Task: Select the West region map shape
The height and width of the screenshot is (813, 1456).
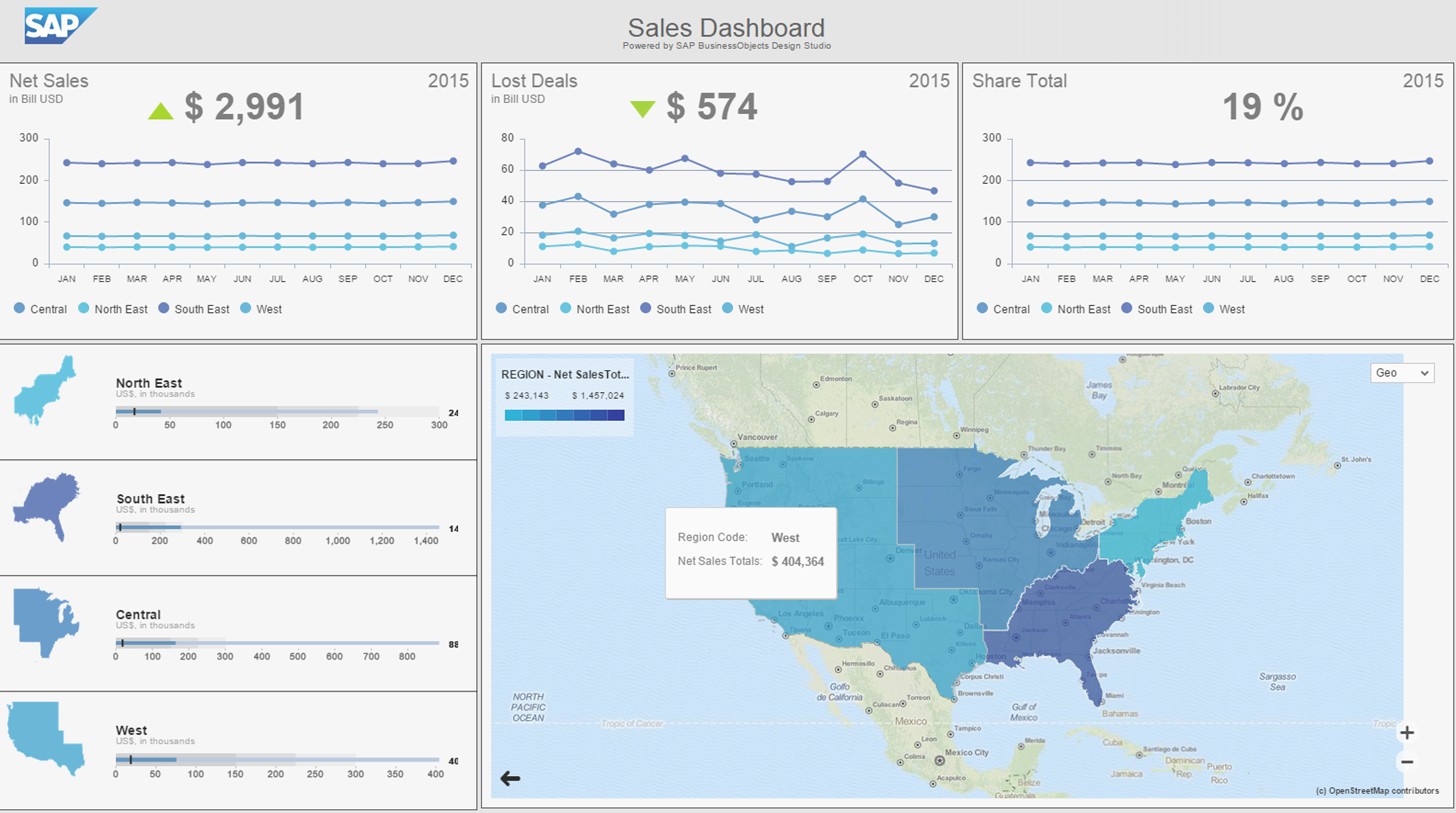Action: pos(44,737)
